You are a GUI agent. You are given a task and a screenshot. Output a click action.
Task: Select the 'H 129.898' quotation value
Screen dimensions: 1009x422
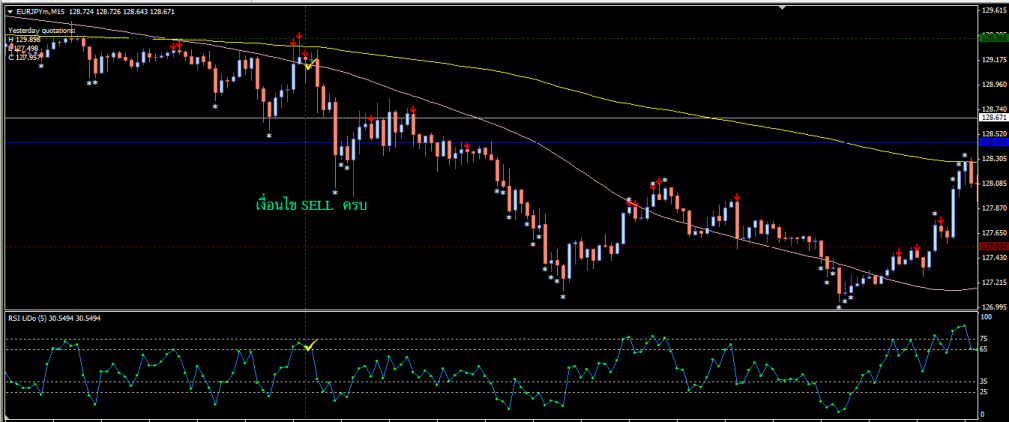[24, 39]
